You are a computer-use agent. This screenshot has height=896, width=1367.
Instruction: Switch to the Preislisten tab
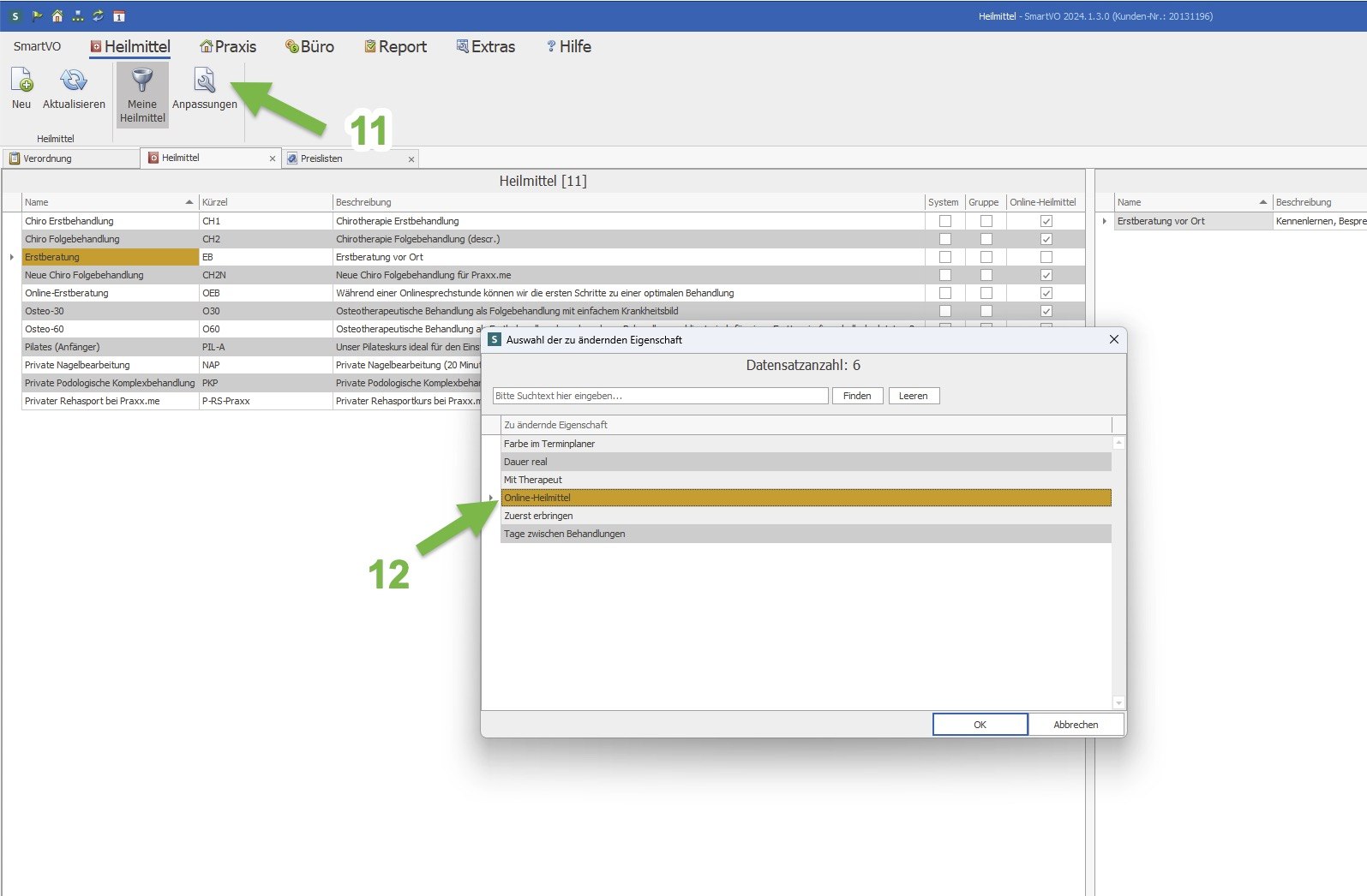coord(321,158)
